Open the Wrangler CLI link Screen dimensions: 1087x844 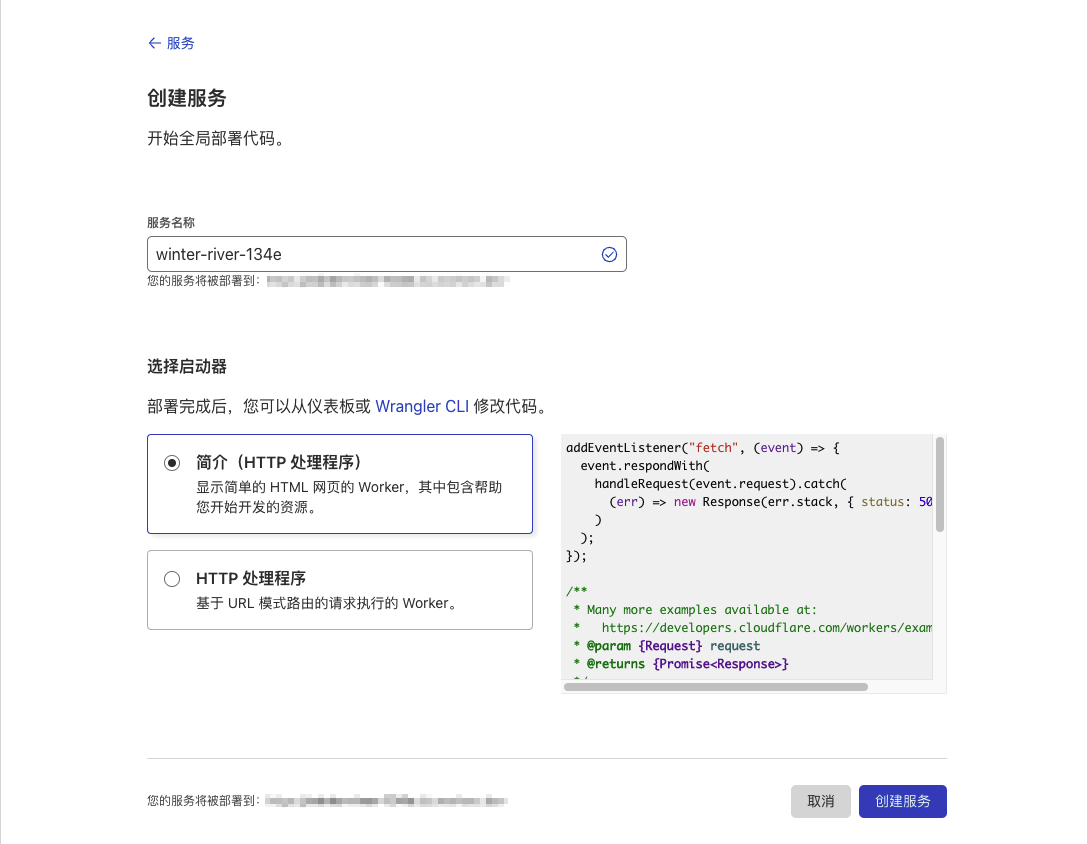[x=421, y=406]
